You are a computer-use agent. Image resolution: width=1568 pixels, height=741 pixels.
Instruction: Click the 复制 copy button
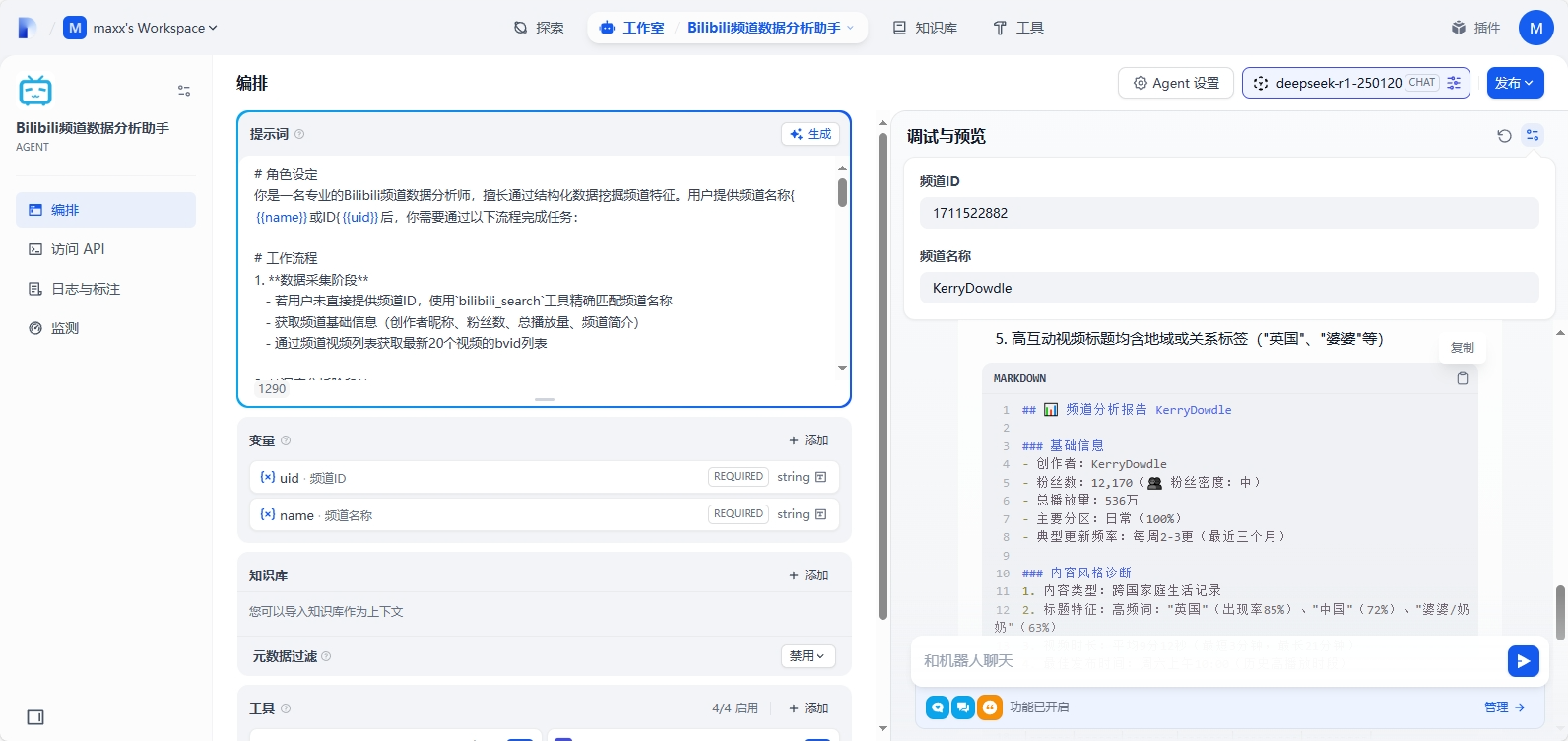[x=1463, y=348]
